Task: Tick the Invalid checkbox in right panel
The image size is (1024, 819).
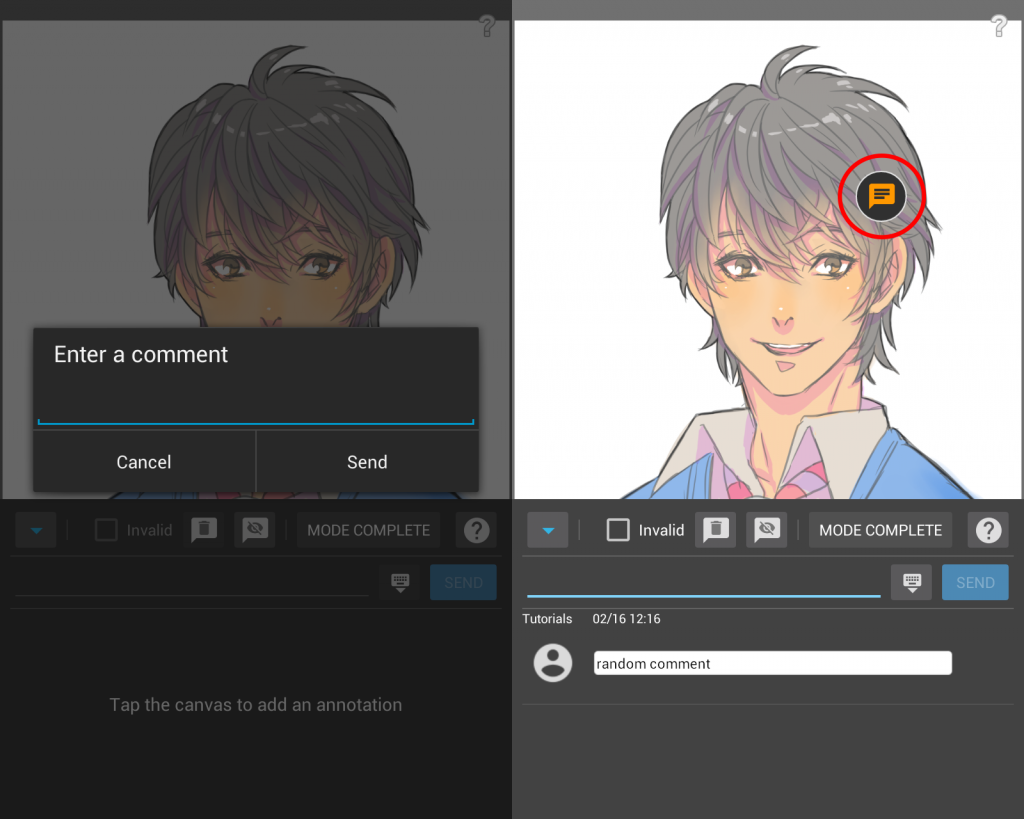Action: (618, 530)
